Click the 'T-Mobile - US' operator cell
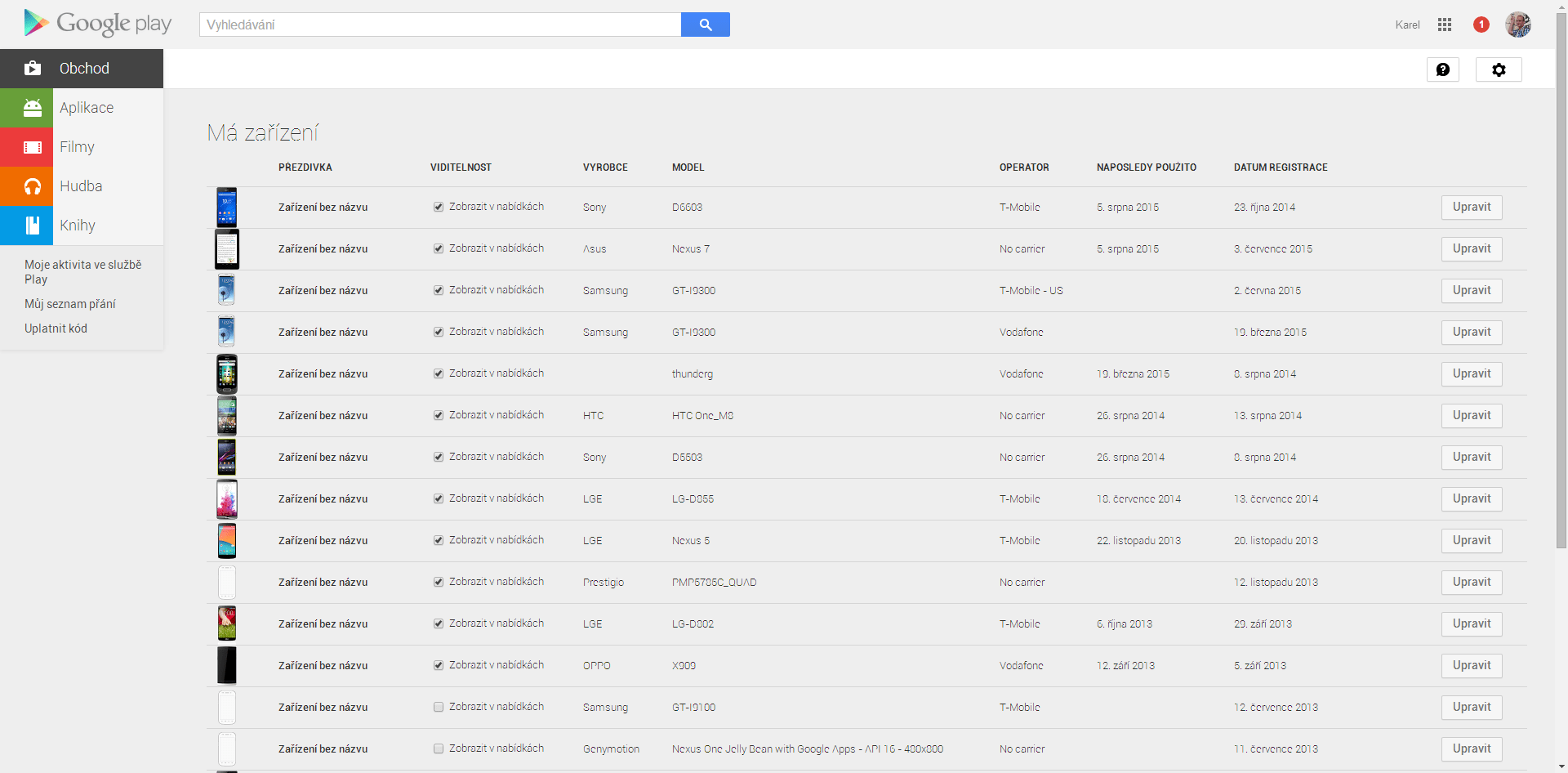 click(x=1031, y=291)
